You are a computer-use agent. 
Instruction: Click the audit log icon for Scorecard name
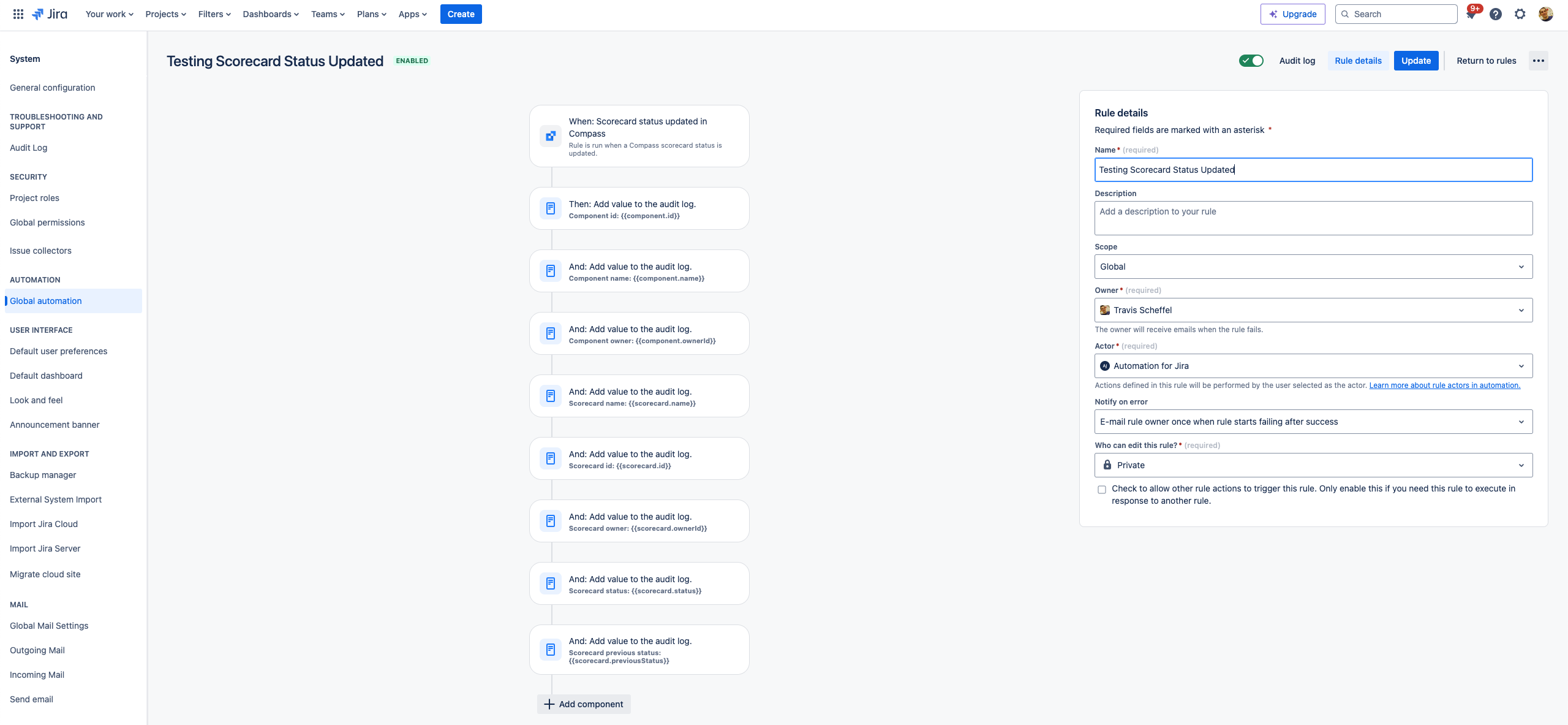click(x=551, y=396)
